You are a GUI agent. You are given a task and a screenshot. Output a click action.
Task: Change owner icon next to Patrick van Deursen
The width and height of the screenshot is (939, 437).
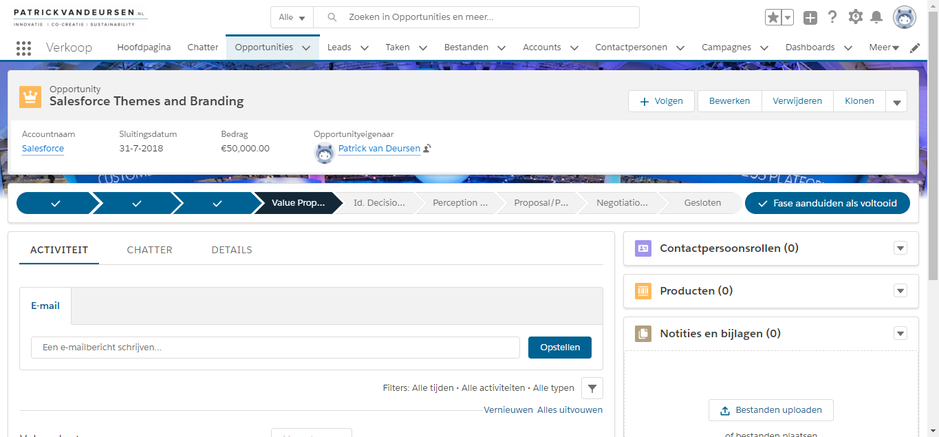click(428, 148)
